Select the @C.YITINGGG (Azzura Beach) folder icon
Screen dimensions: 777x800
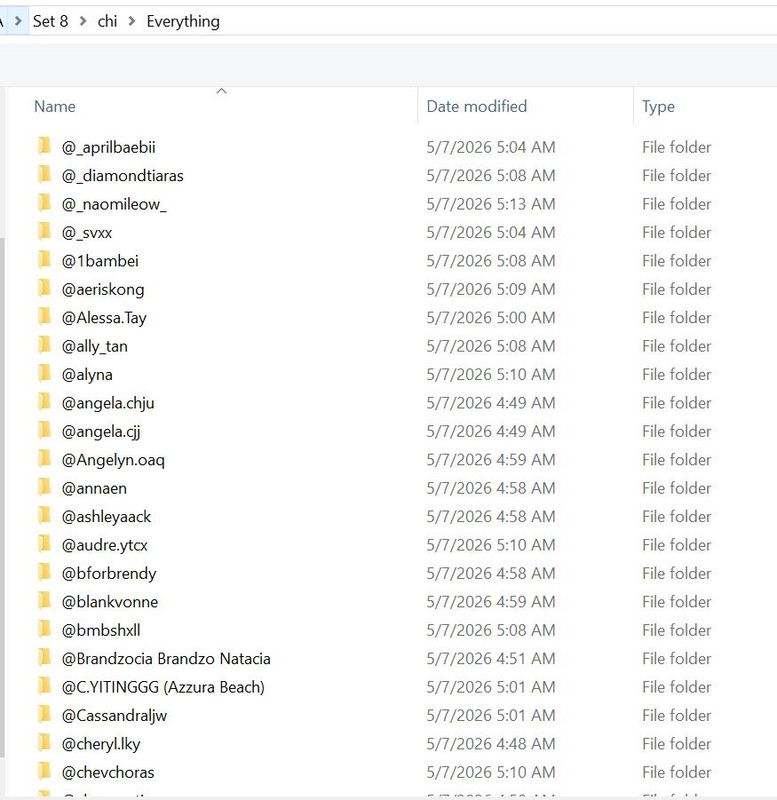click(x=44, y=687)
